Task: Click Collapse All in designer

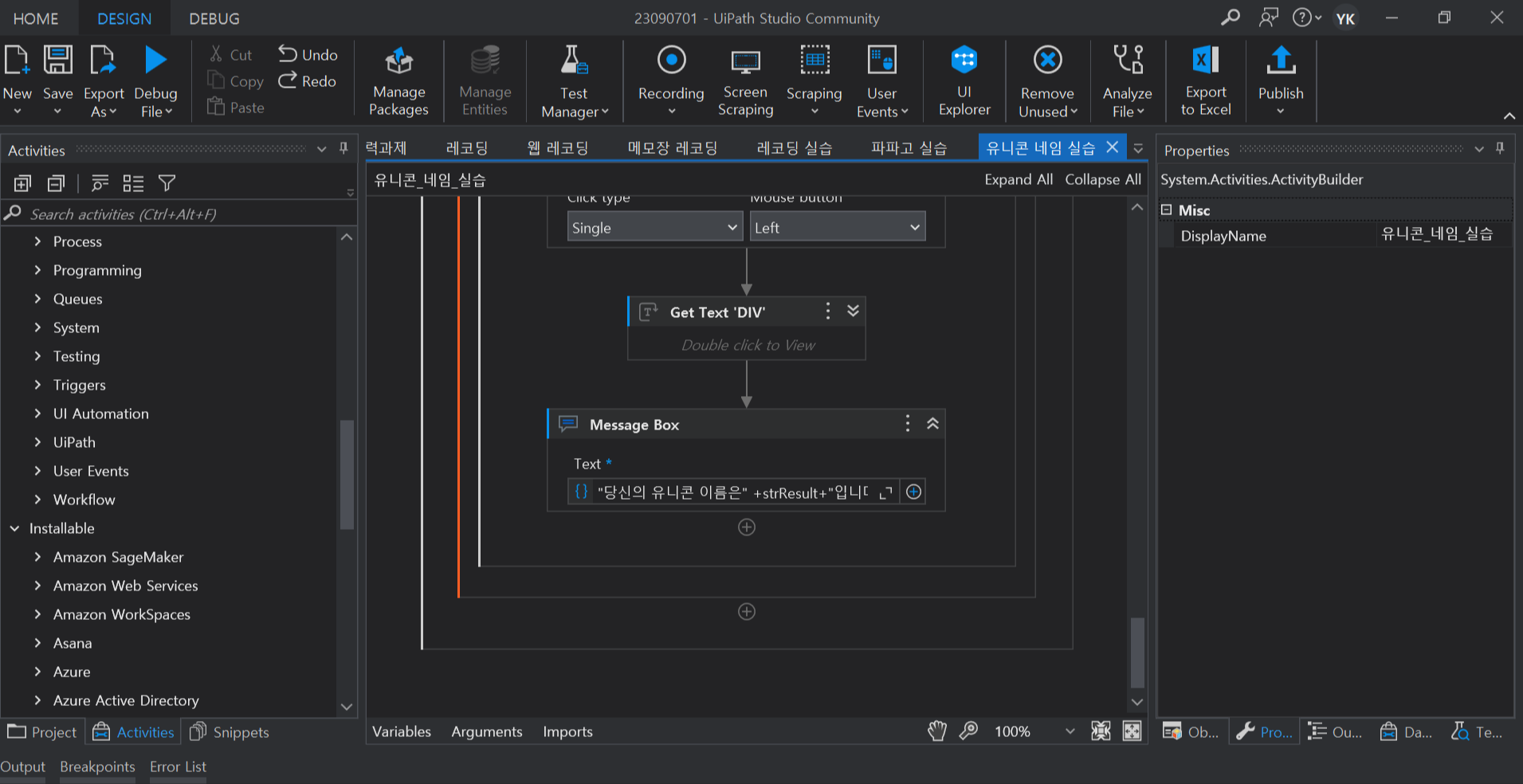Action: tap(1103, 179)
